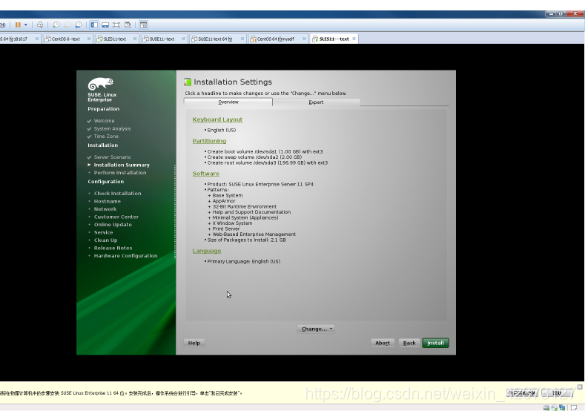Click the first button in the yellow hint bar
586x412 pixels.
point(522,393)
